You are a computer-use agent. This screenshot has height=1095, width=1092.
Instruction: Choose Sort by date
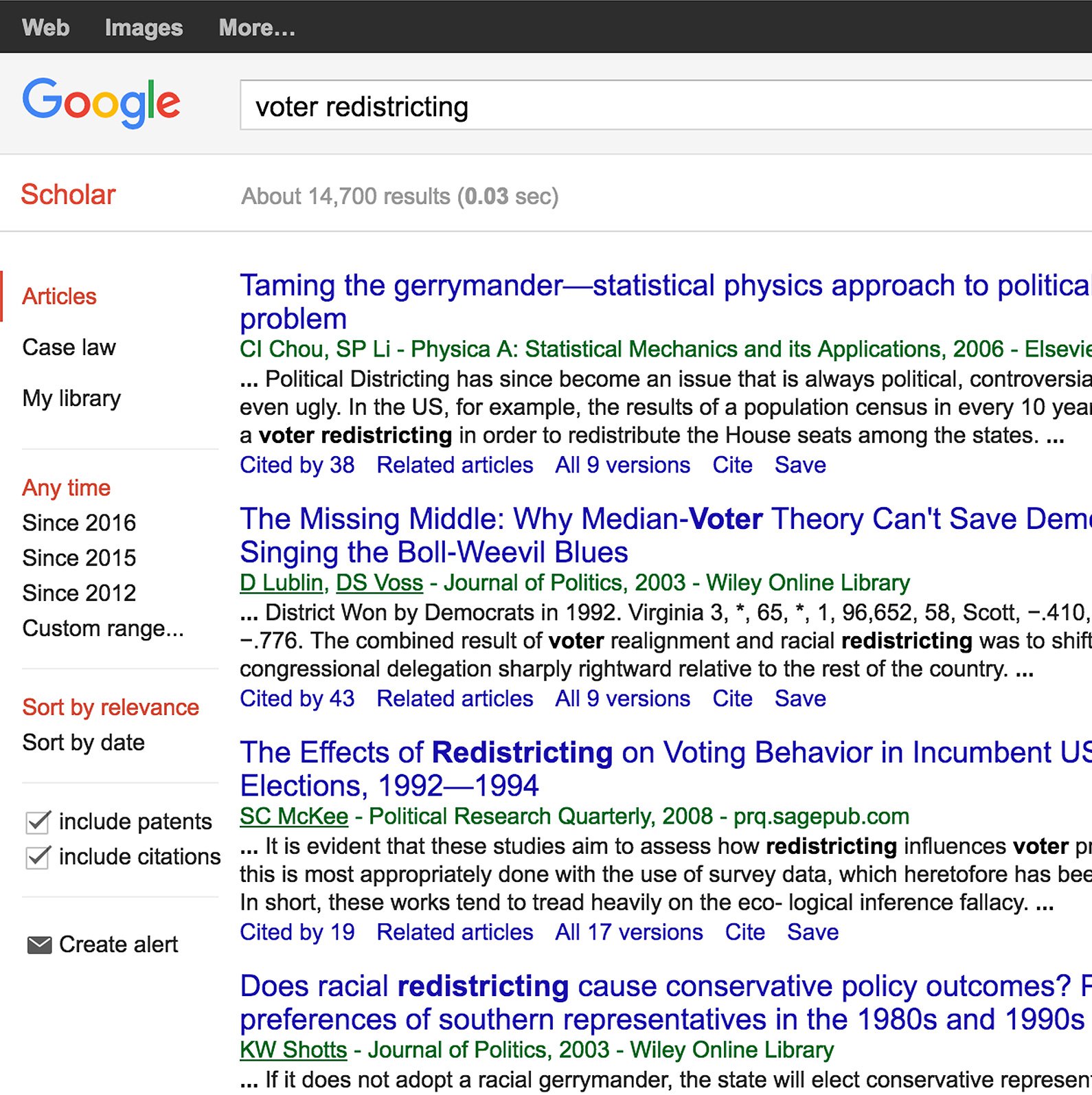point(83,743)
